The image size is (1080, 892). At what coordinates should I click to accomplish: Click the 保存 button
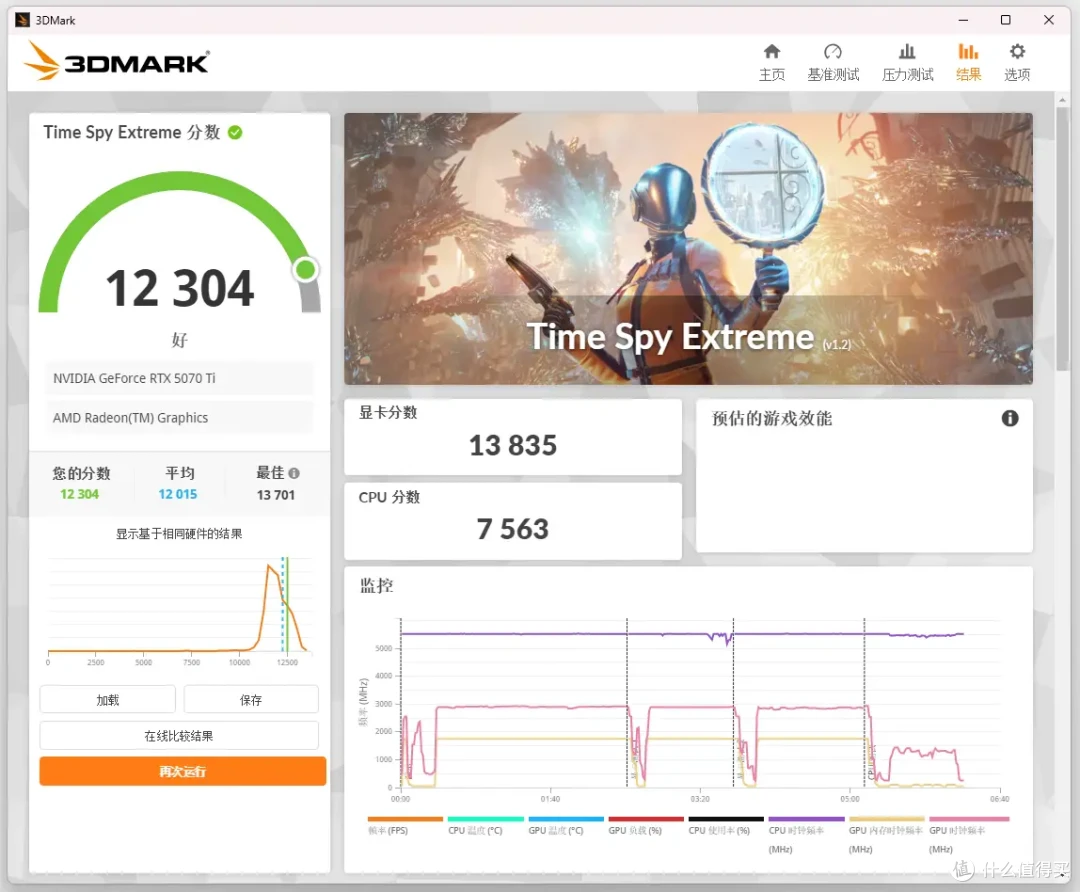[251, 700]
